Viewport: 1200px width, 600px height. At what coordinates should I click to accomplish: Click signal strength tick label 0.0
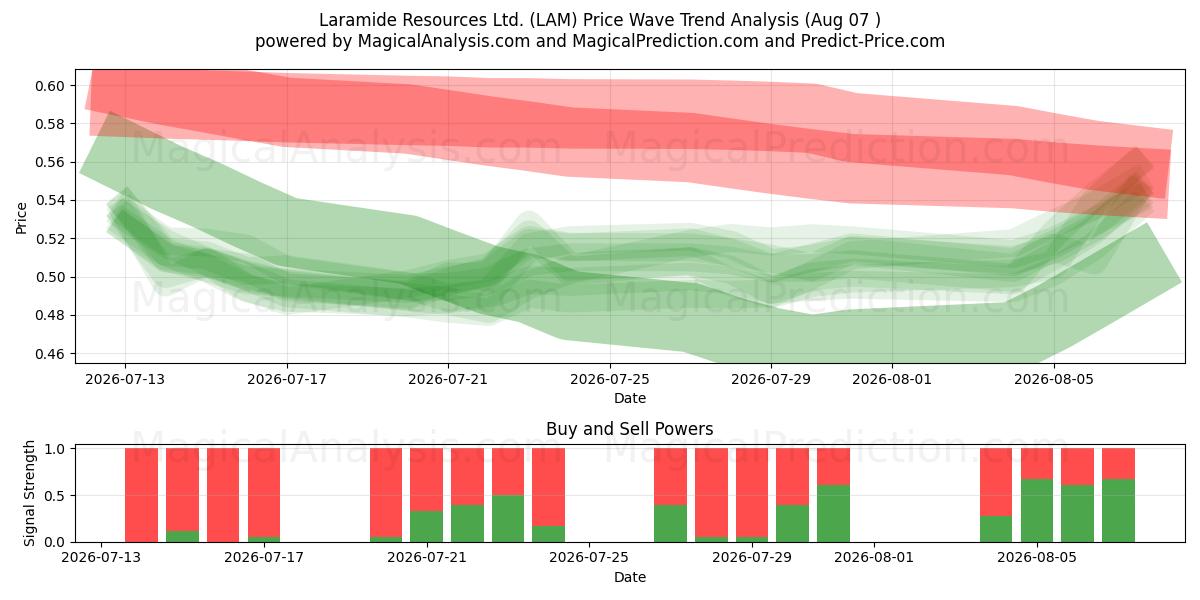tap(56, 542)
